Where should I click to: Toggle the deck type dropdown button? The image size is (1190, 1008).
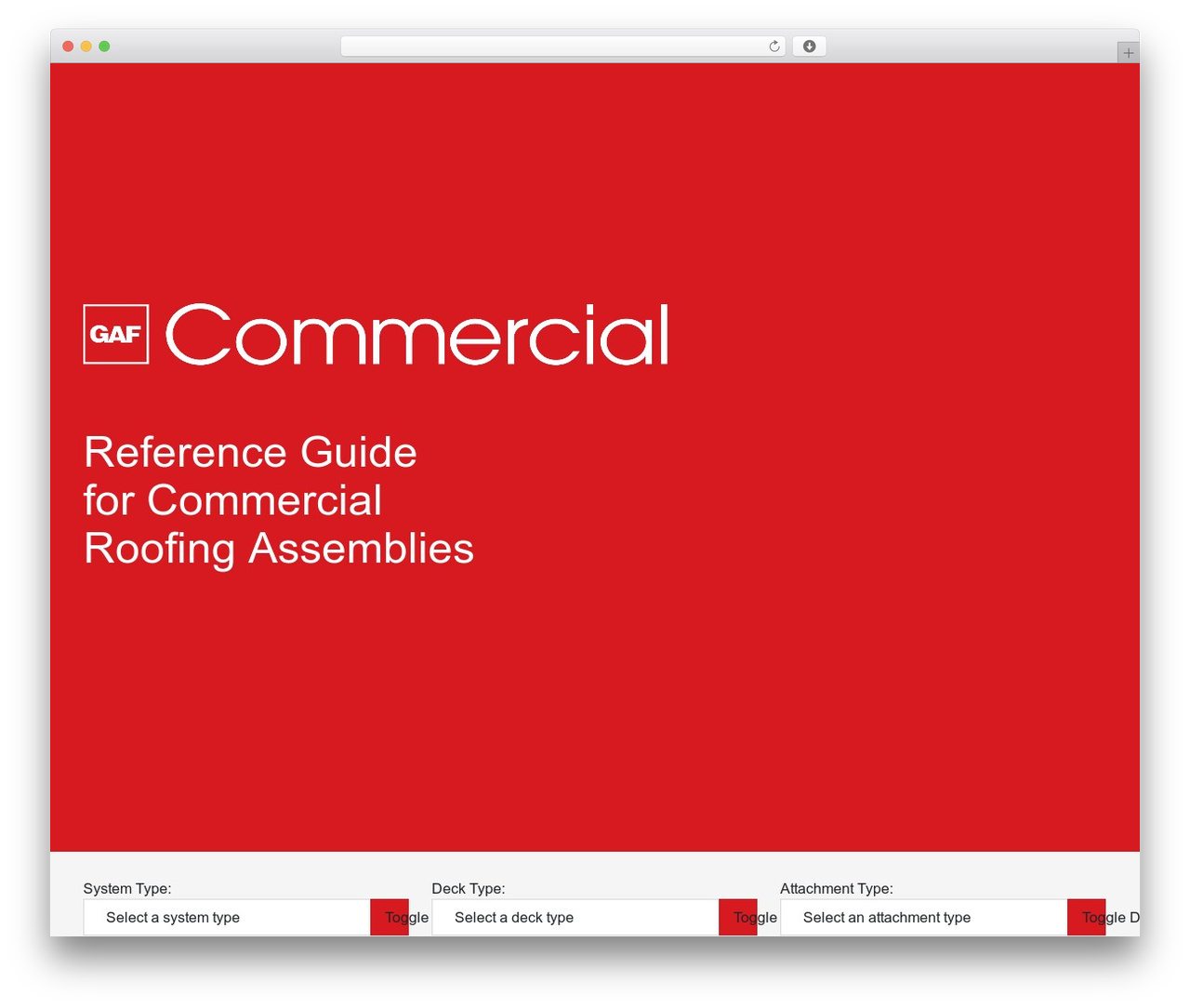pos(738,917)
